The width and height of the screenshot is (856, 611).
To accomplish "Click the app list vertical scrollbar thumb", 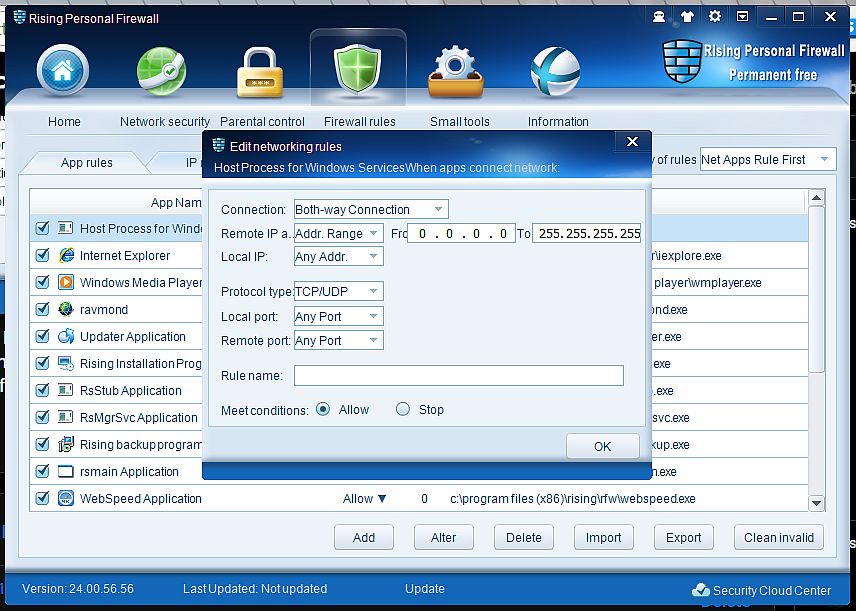I will tap(816, 289).
